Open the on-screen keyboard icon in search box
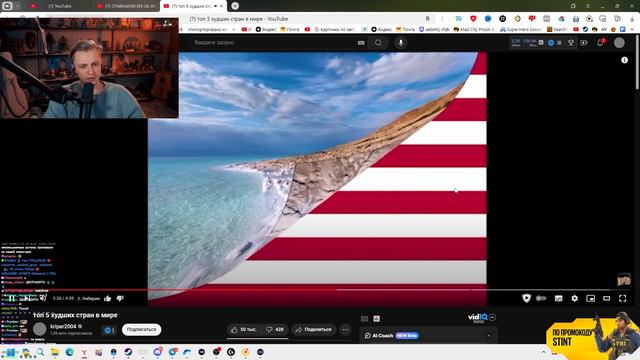 coord(361,42)
